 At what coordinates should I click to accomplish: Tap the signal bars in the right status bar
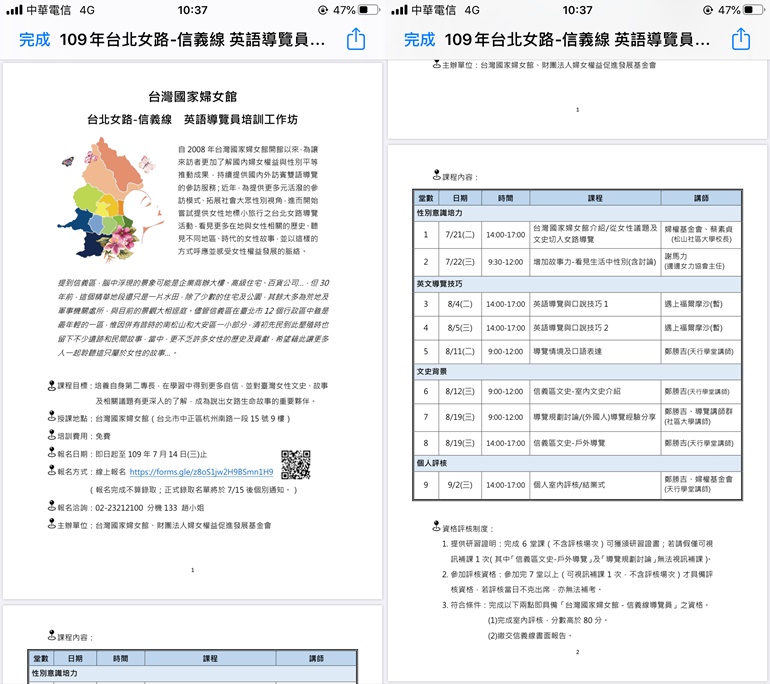point(399,10)
